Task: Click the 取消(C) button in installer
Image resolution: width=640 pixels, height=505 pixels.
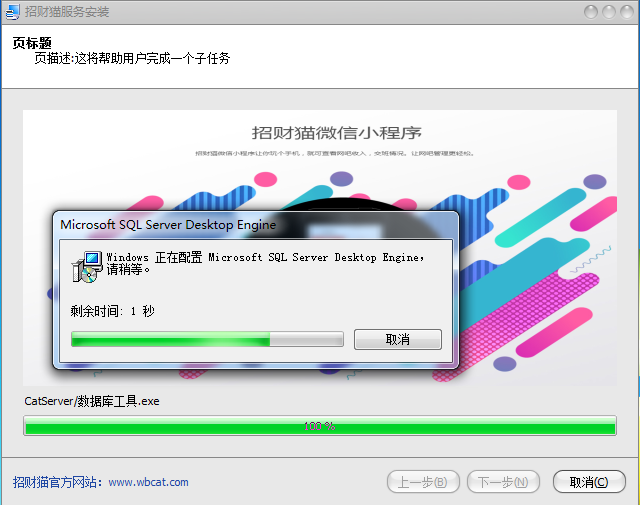Action: pyautogui.click(x=589, y=482)
